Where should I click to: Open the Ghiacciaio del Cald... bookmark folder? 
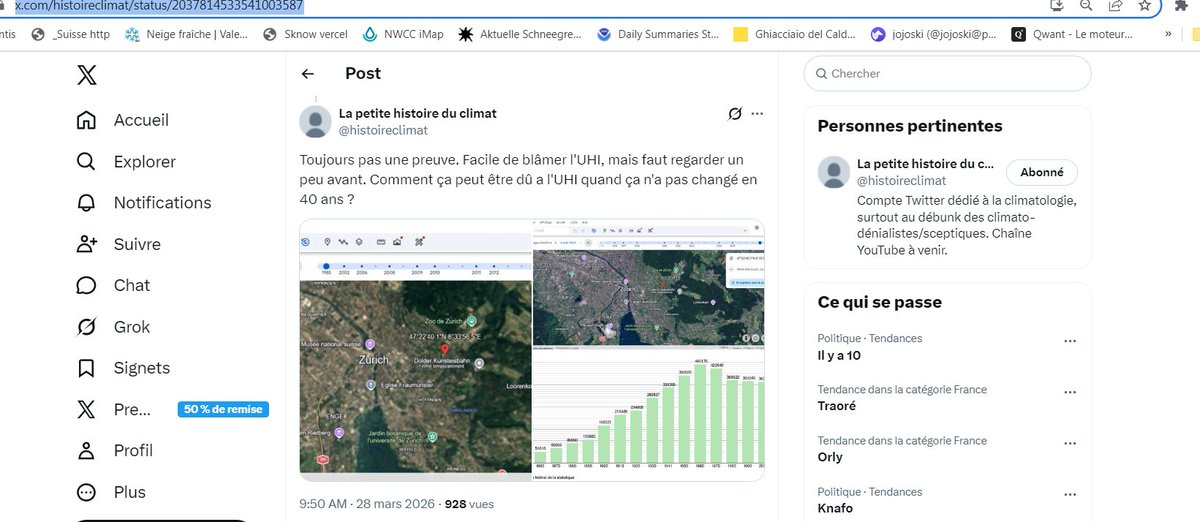[795, 34]
